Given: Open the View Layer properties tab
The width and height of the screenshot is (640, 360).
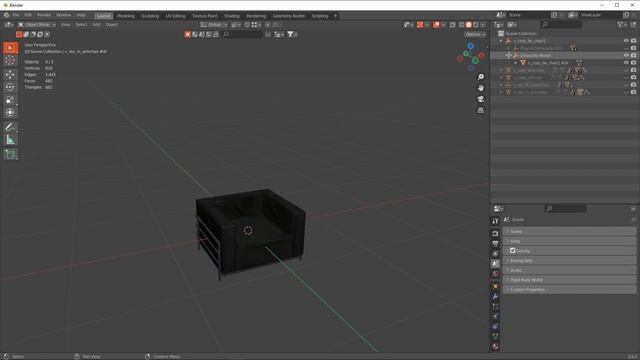Looking at the screenshot, I should (495, 254).
